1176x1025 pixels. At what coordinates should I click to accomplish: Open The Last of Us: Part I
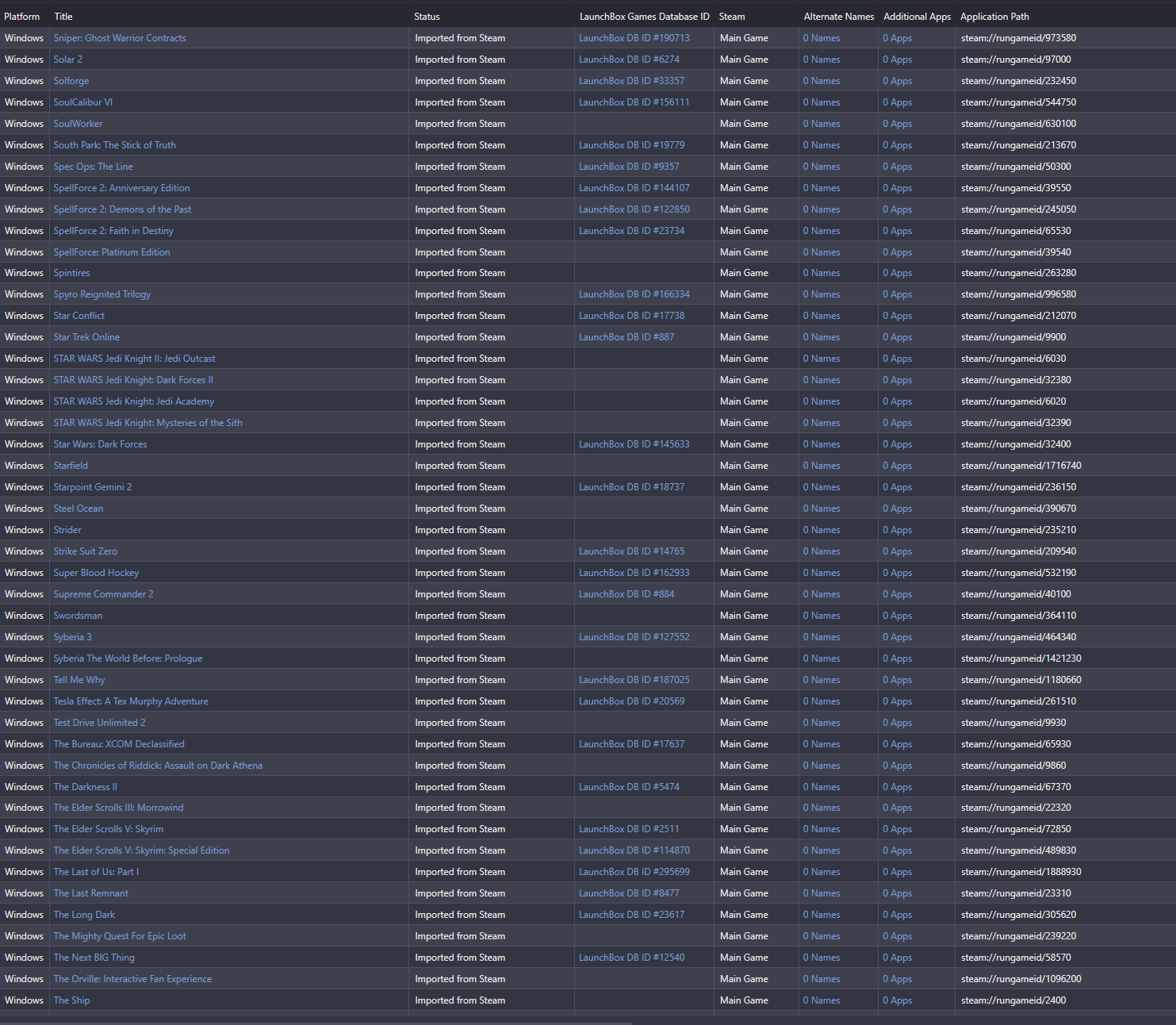pos(96,872)
